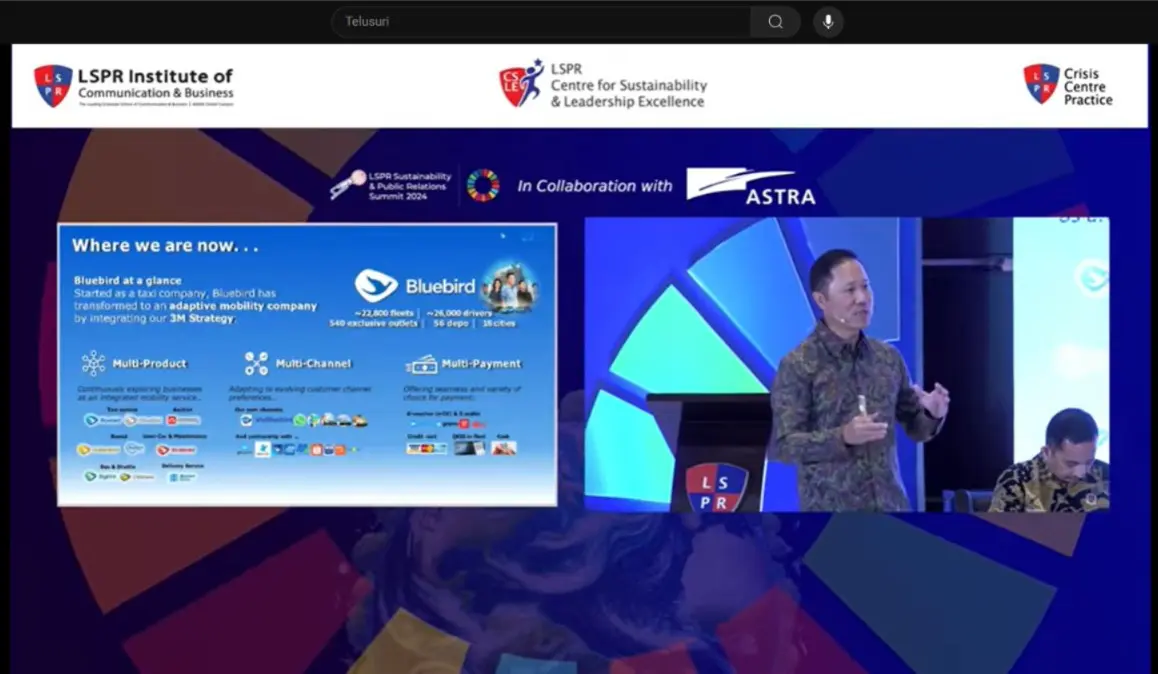1158x674 pixels.
Task: Click the "LSPR Centre for Sustainability & Leadership Excellence" text
Action: [628, 86]
